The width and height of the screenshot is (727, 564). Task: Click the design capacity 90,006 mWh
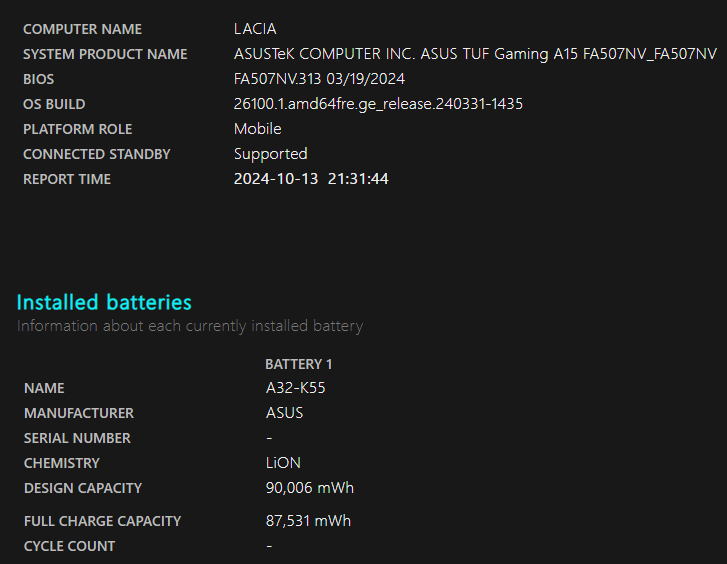click(x=310, y=488)
